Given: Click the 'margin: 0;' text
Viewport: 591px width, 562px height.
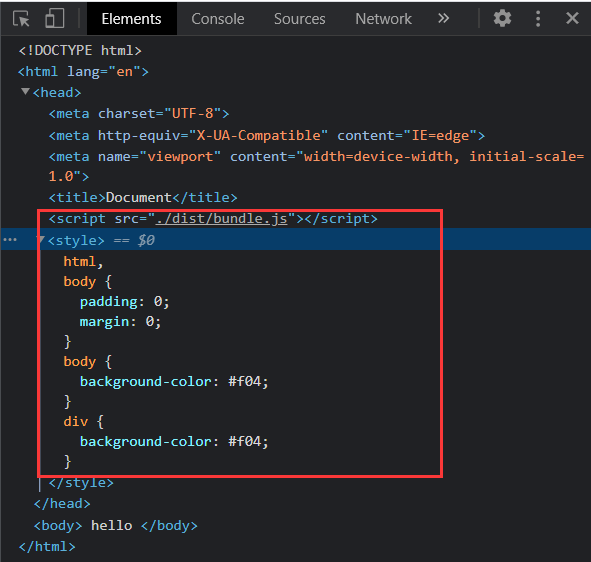Looking at the screenshot, I should [x=120, y=322].
